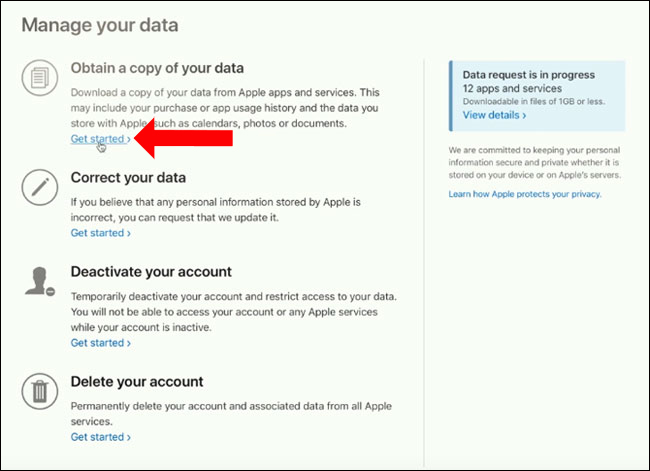Click the pencil icon beside Correct your data

(40, 186)
